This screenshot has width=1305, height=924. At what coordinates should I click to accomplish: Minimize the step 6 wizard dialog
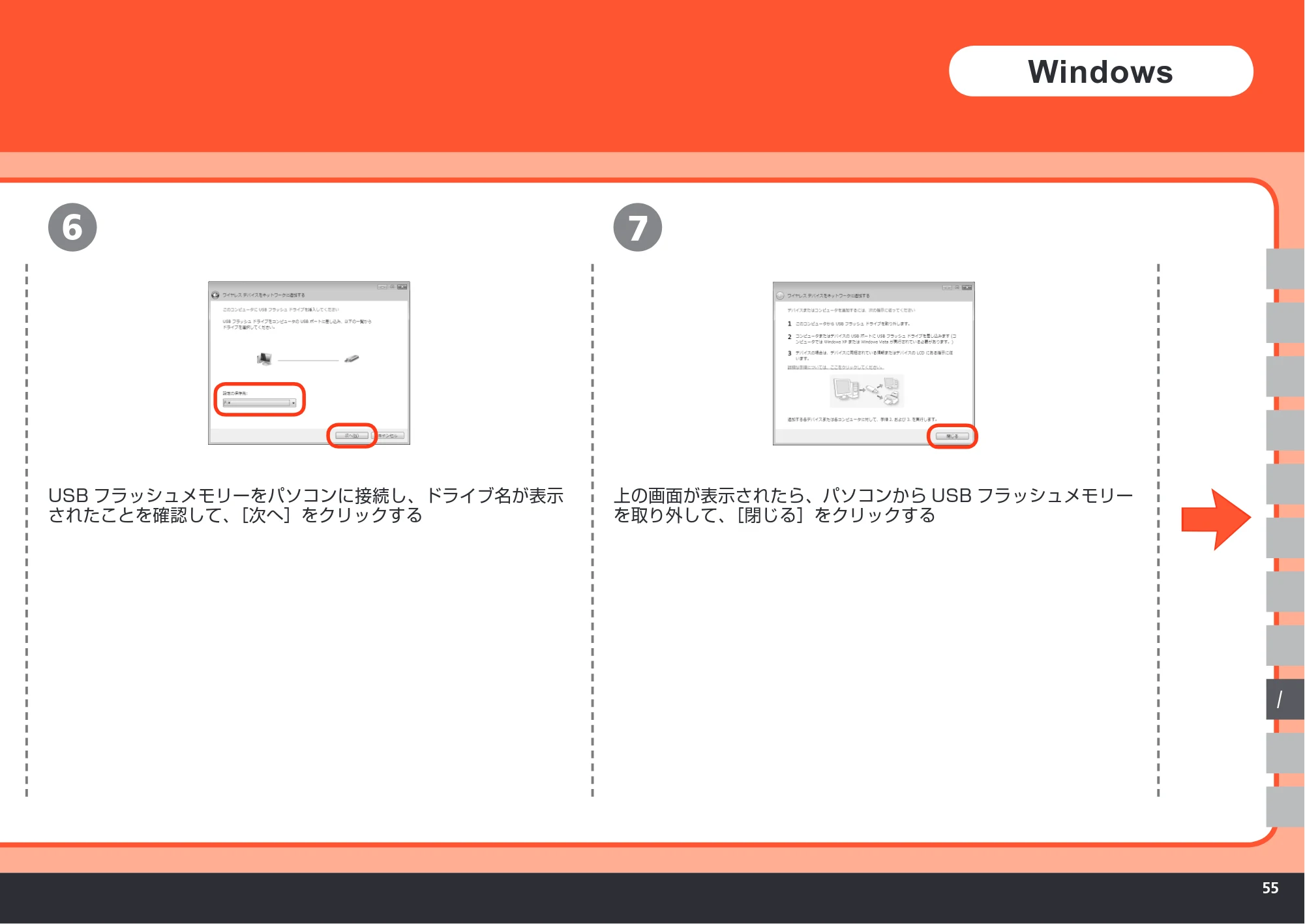(382, 287)
